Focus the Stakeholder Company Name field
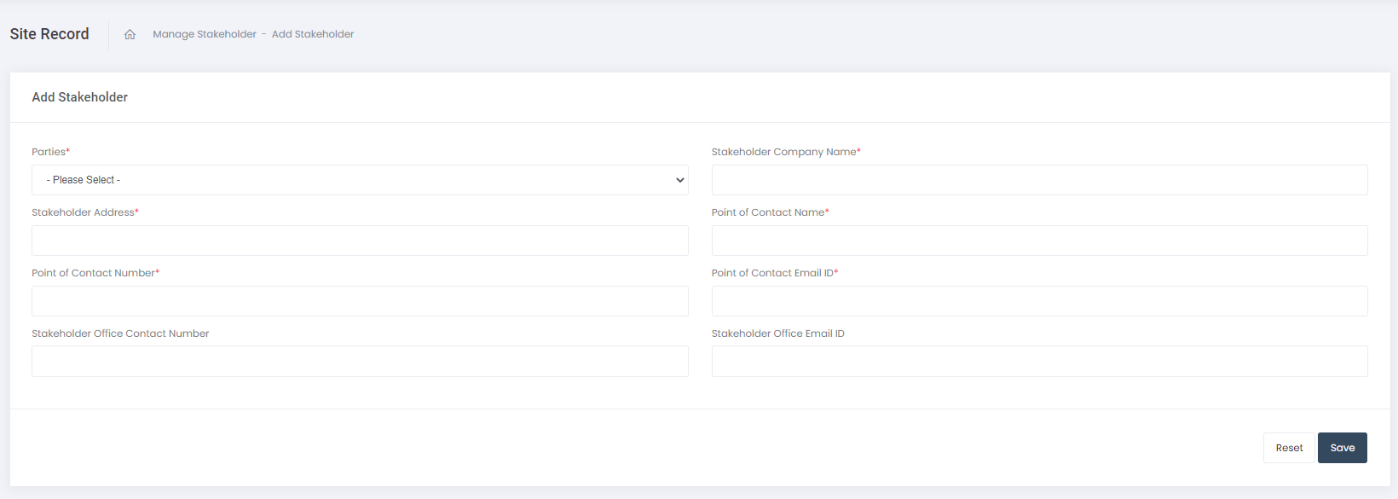The image size is (1398, 499). (x=1039, y=180)
